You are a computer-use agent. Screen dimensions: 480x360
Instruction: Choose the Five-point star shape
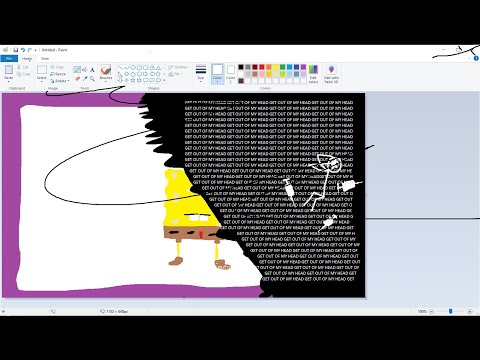[133, 80]
